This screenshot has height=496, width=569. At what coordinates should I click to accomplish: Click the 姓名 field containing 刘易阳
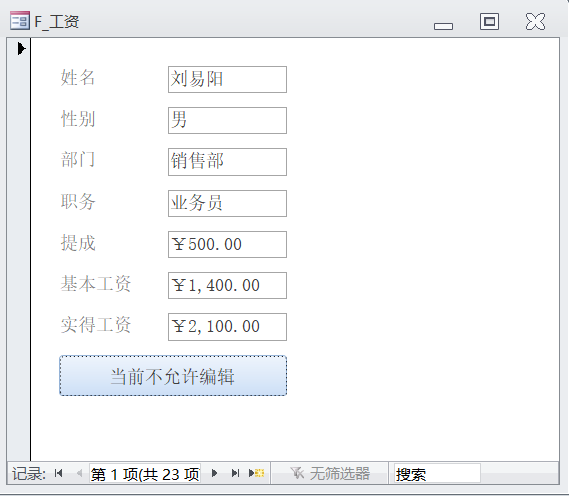pos(227,79)
